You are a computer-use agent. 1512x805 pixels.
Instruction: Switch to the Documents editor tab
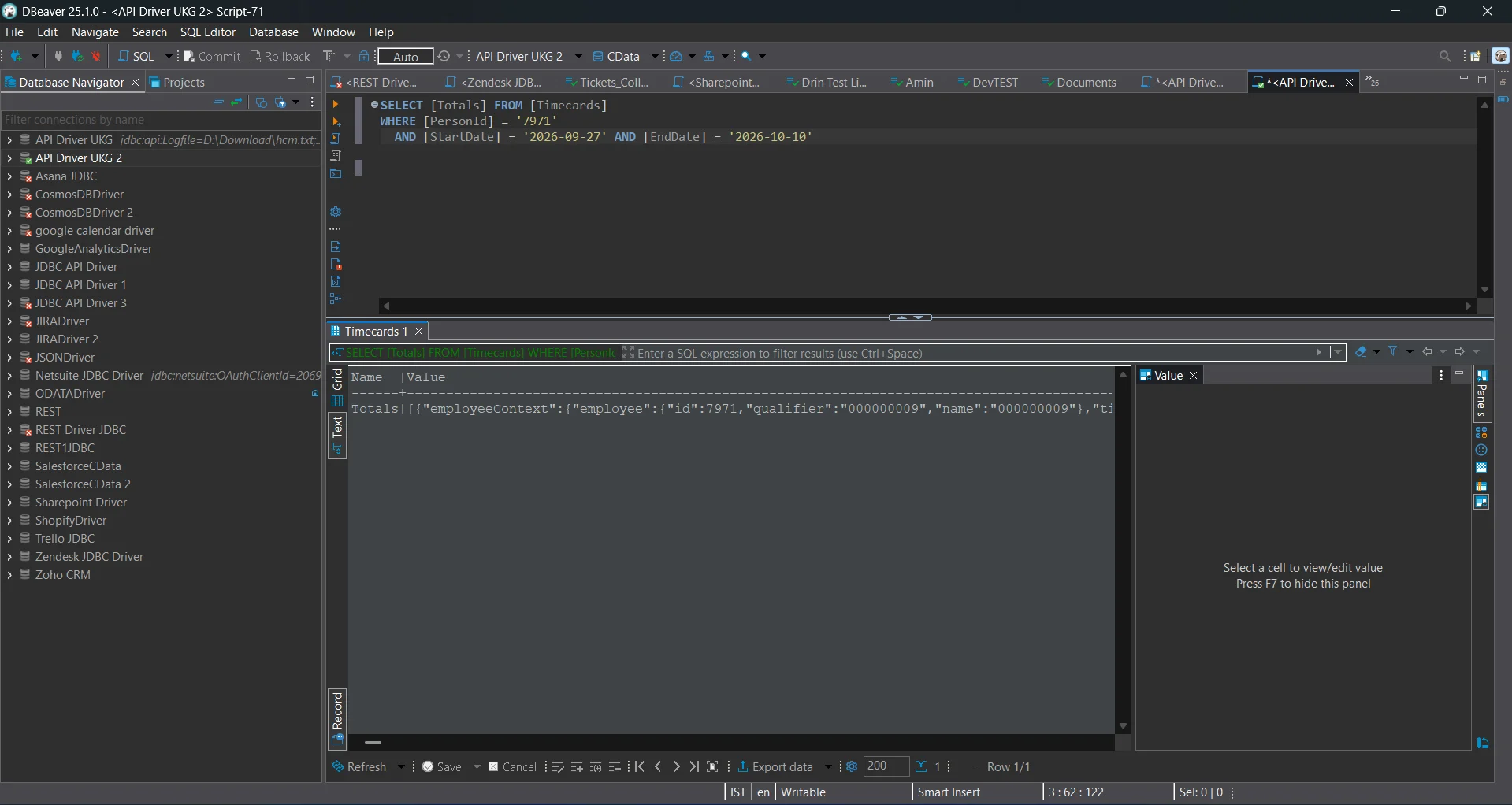pos(1079,82)
